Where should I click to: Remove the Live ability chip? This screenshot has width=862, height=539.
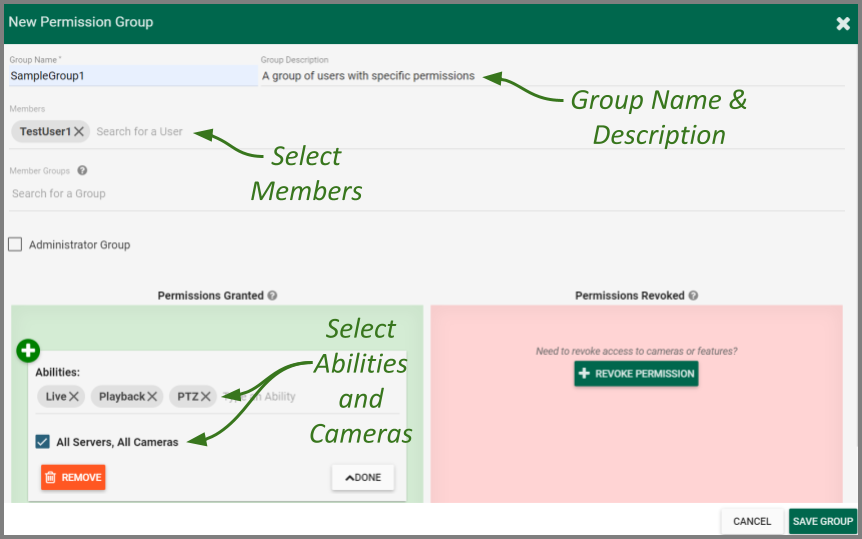[75, 397]
